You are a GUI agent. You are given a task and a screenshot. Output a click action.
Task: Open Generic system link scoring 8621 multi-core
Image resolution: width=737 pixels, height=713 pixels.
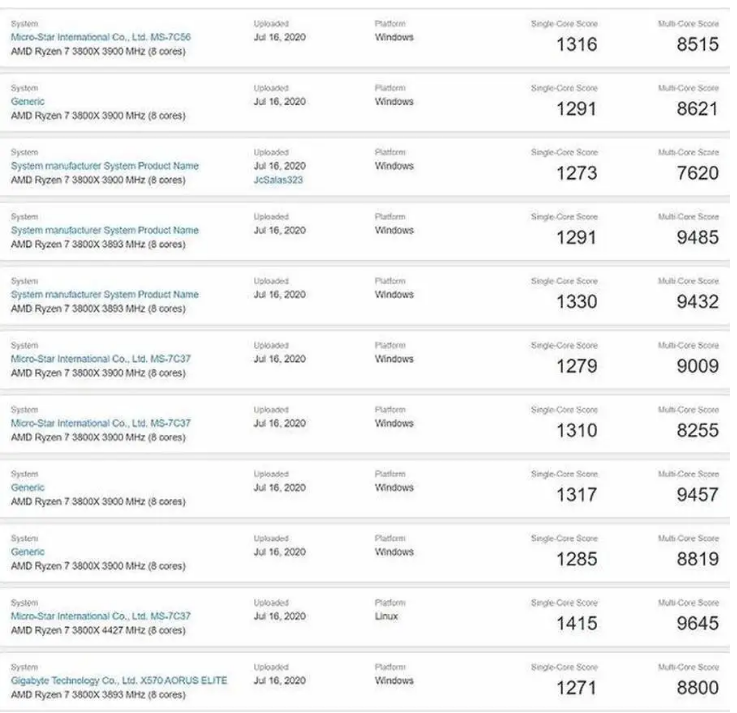27,101
